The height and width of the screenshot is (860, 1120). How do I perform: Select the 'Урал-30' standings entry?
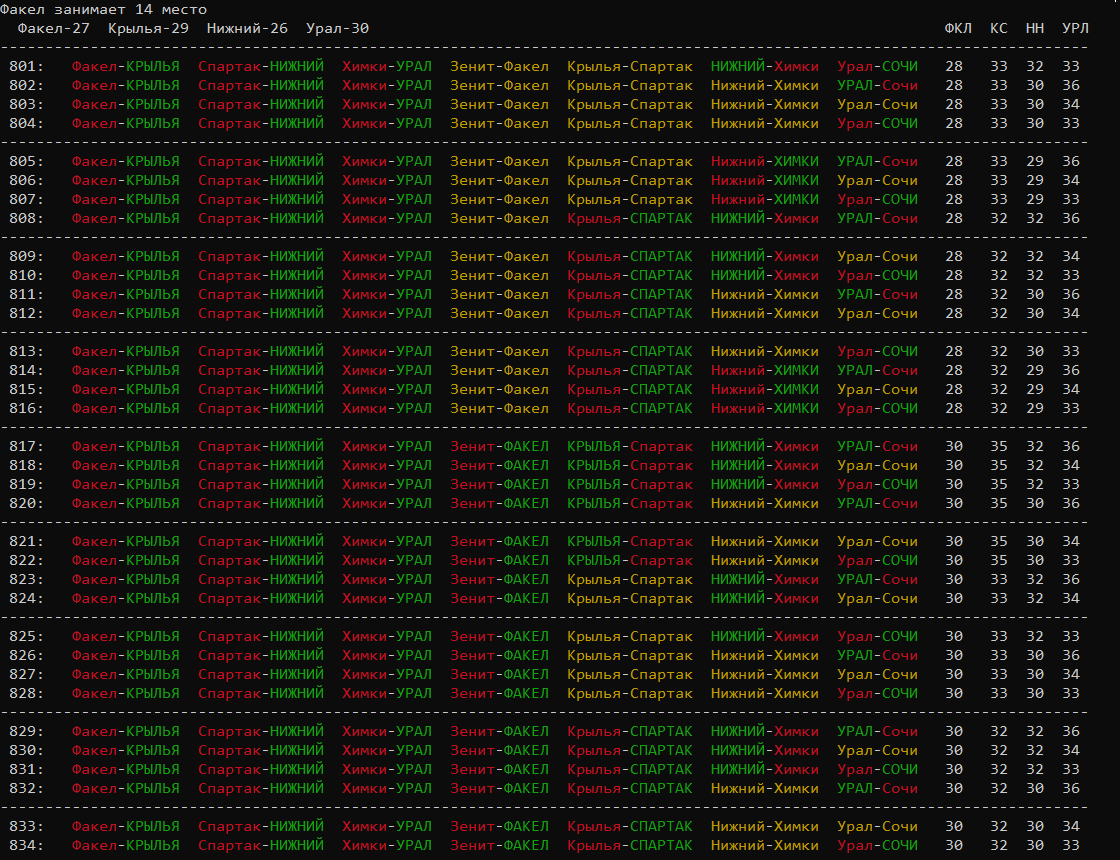click(x=337, y=29)
